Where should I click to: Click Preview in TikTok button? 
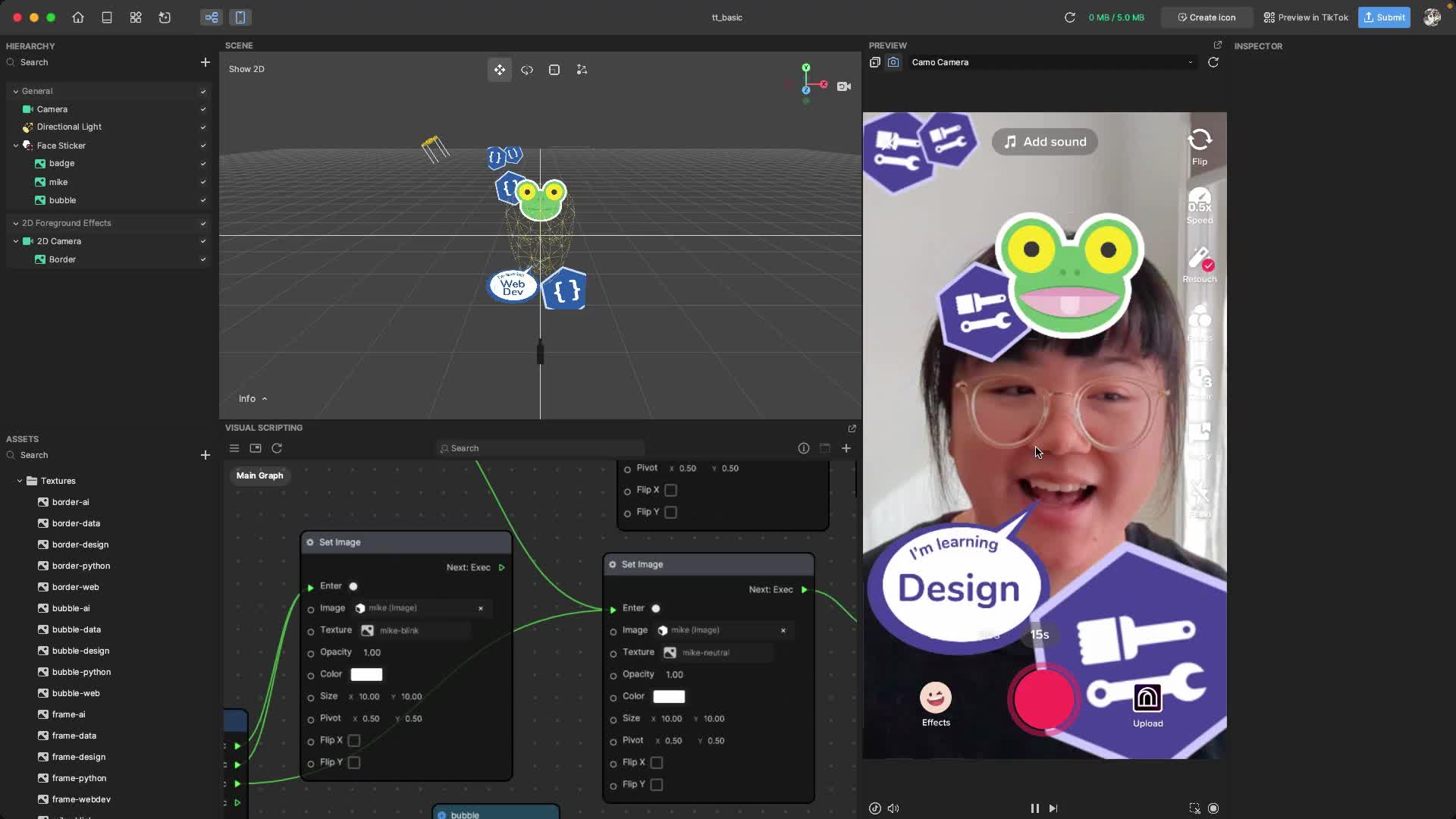pos(1306,17)
